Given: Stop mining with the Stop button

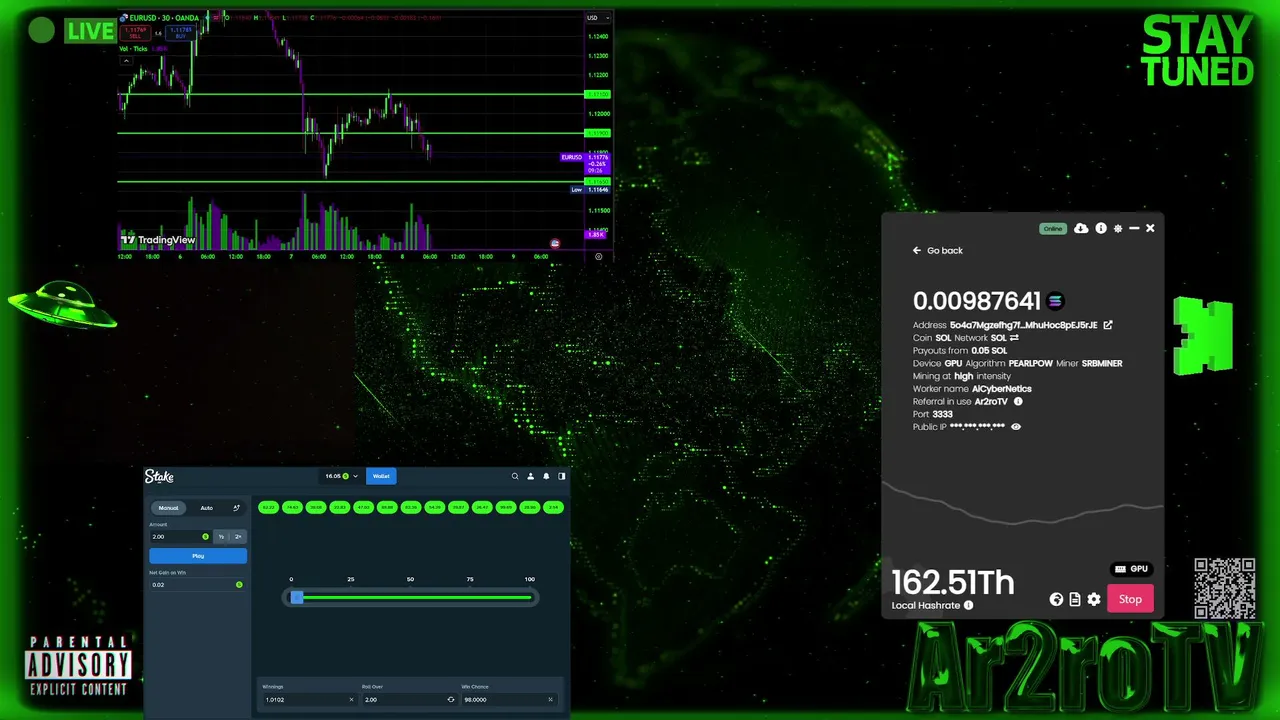Looking at the screenshot, I should [x=1130, y=599].
